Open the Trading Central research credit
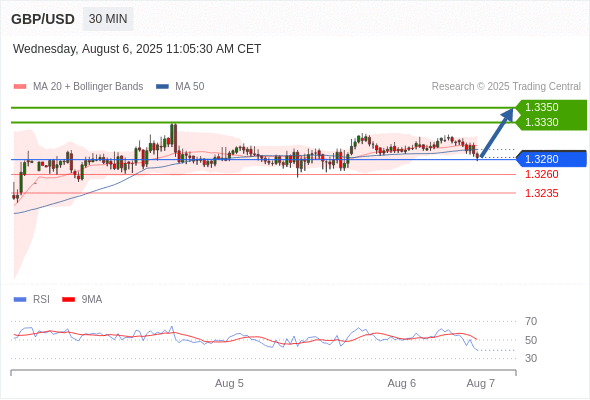 point(506,87)
